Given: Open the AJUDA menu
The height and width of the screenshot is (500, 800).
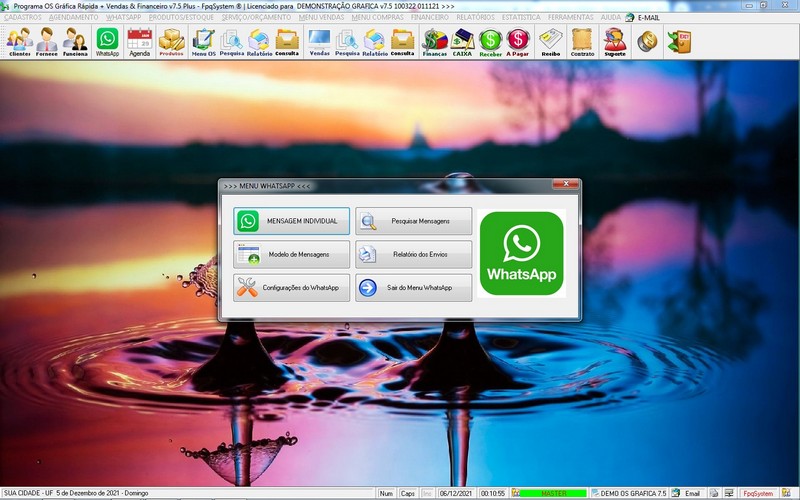Looking at the screenshot, I should click(610, 17).
